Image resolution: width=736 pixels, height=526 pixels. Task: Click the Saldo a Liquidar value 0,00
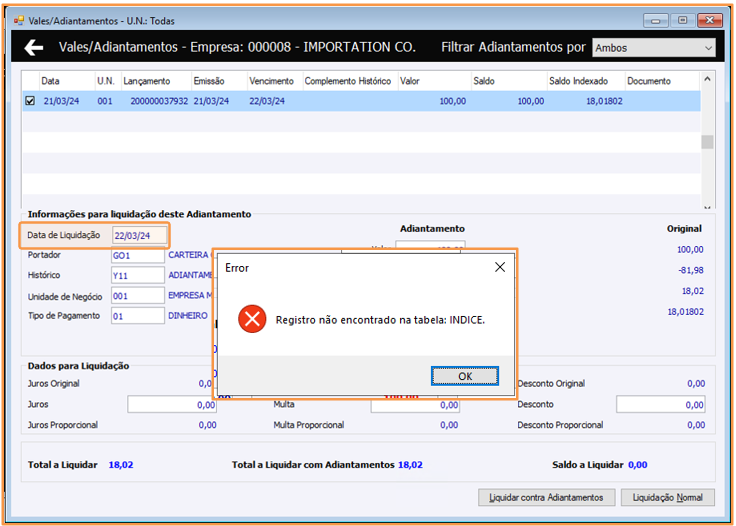click(637, 465)
